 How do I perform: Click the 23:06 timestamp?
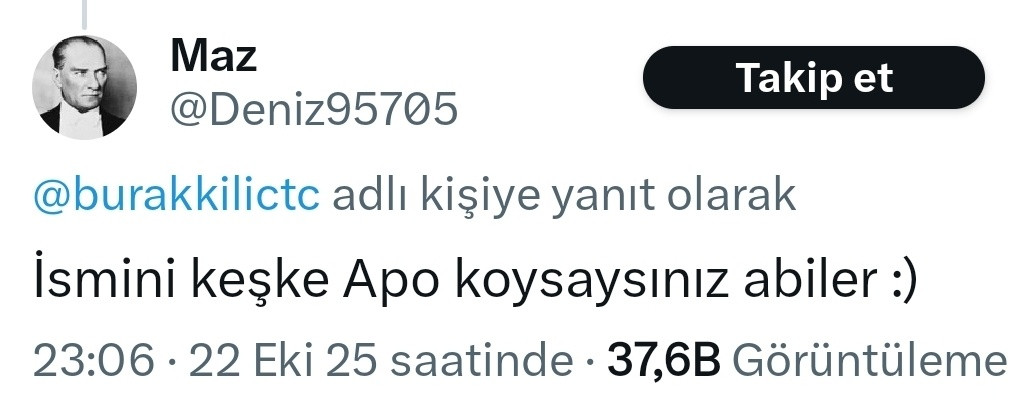[x=94, y=362]
